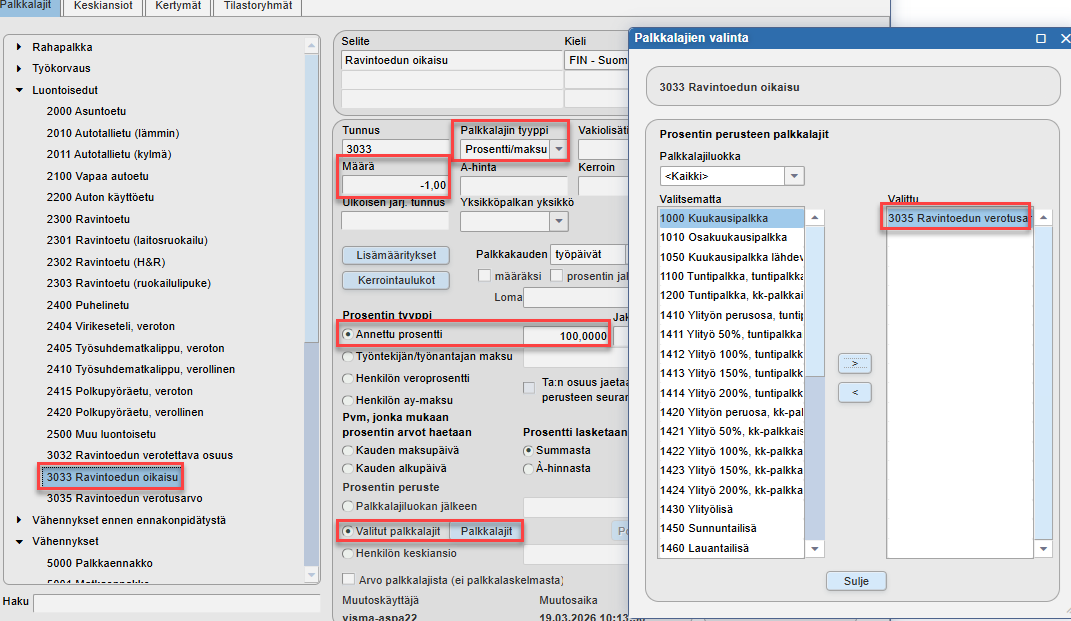Tick the määräksi checkbox

484,276
